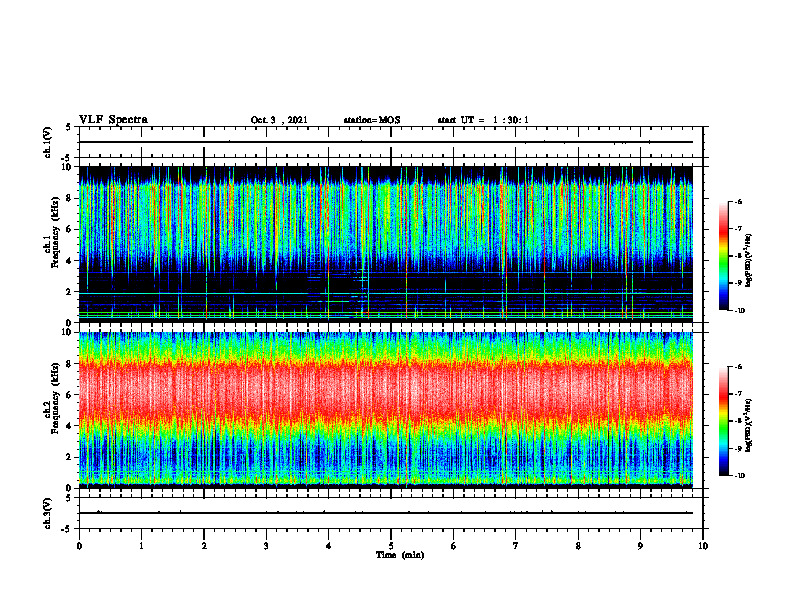The image size is (792, 612).
Task: Click the "station=MOS" header label
Action: tap(372, 120)
